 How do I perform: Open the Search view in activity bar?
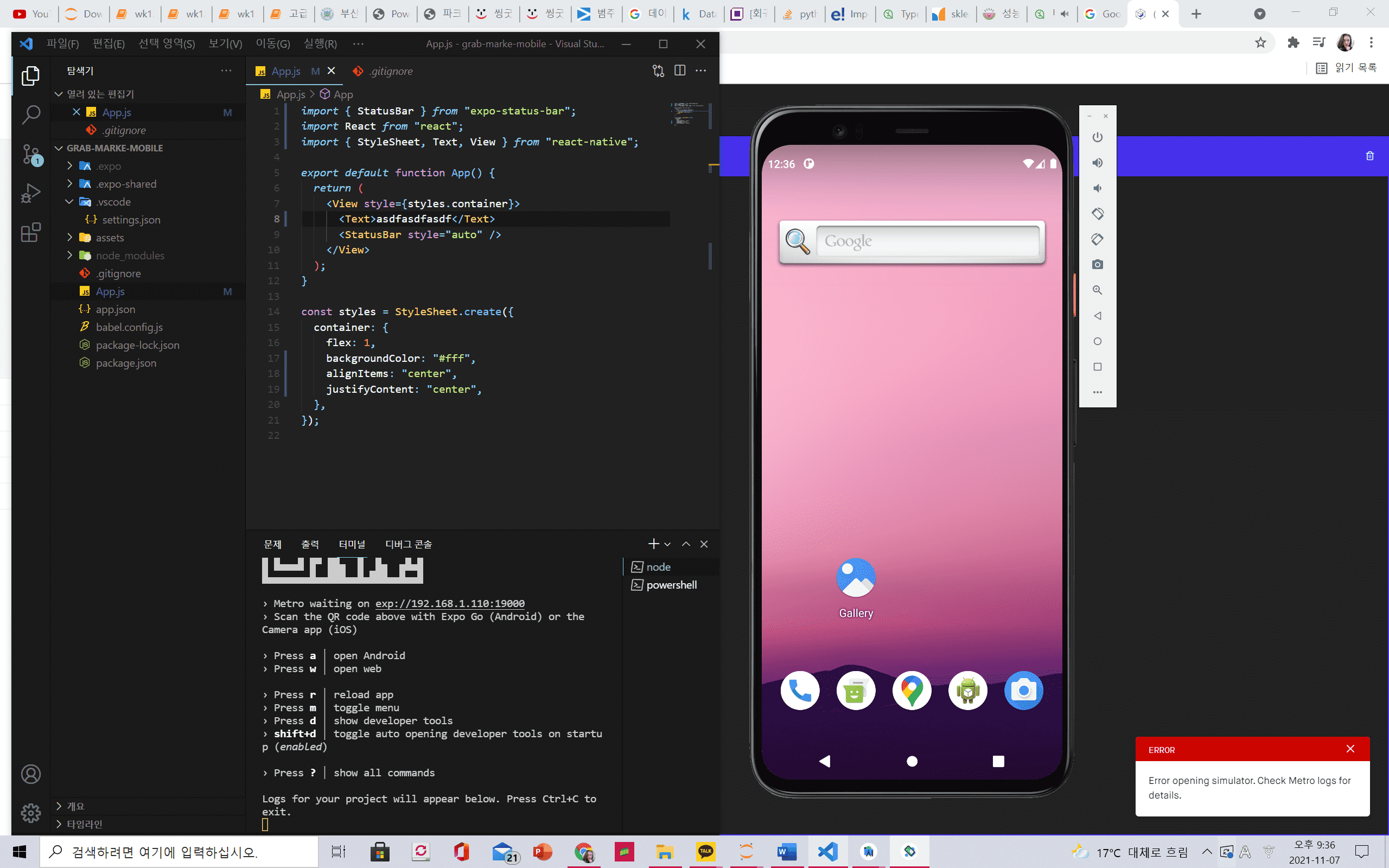(31, 115)
